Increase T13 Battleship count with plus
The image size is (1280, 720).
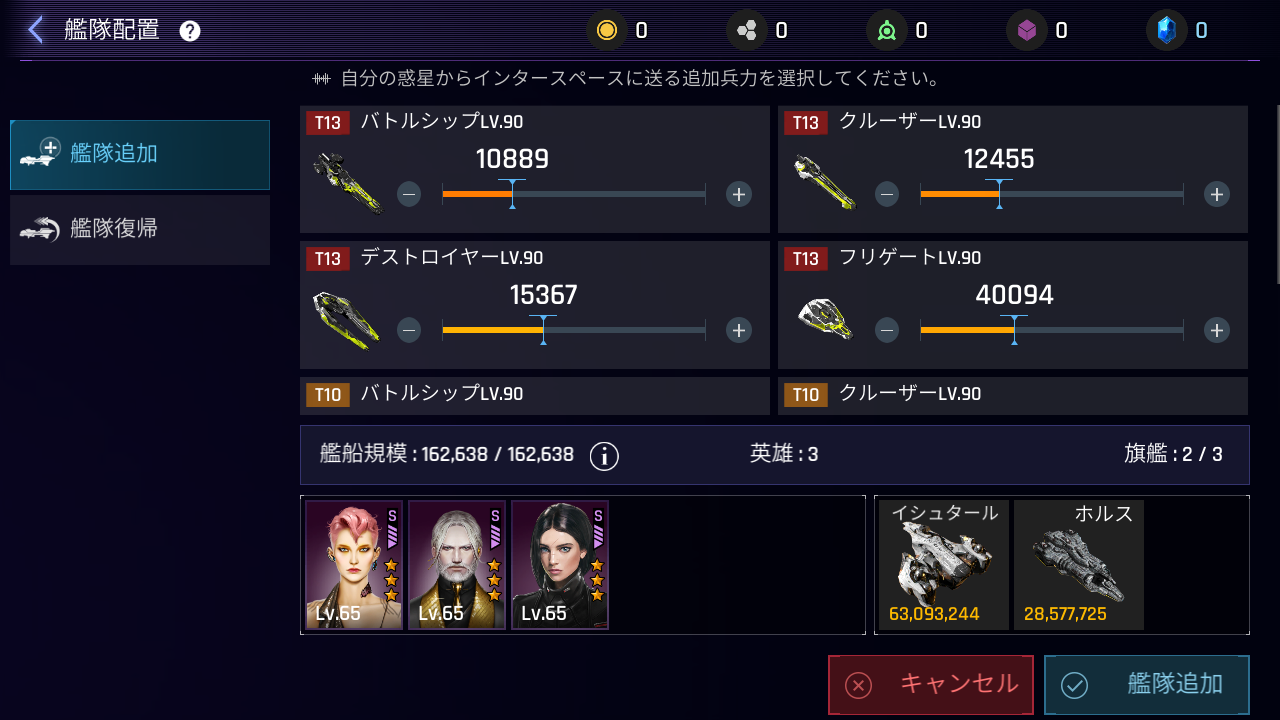point(739,194)
